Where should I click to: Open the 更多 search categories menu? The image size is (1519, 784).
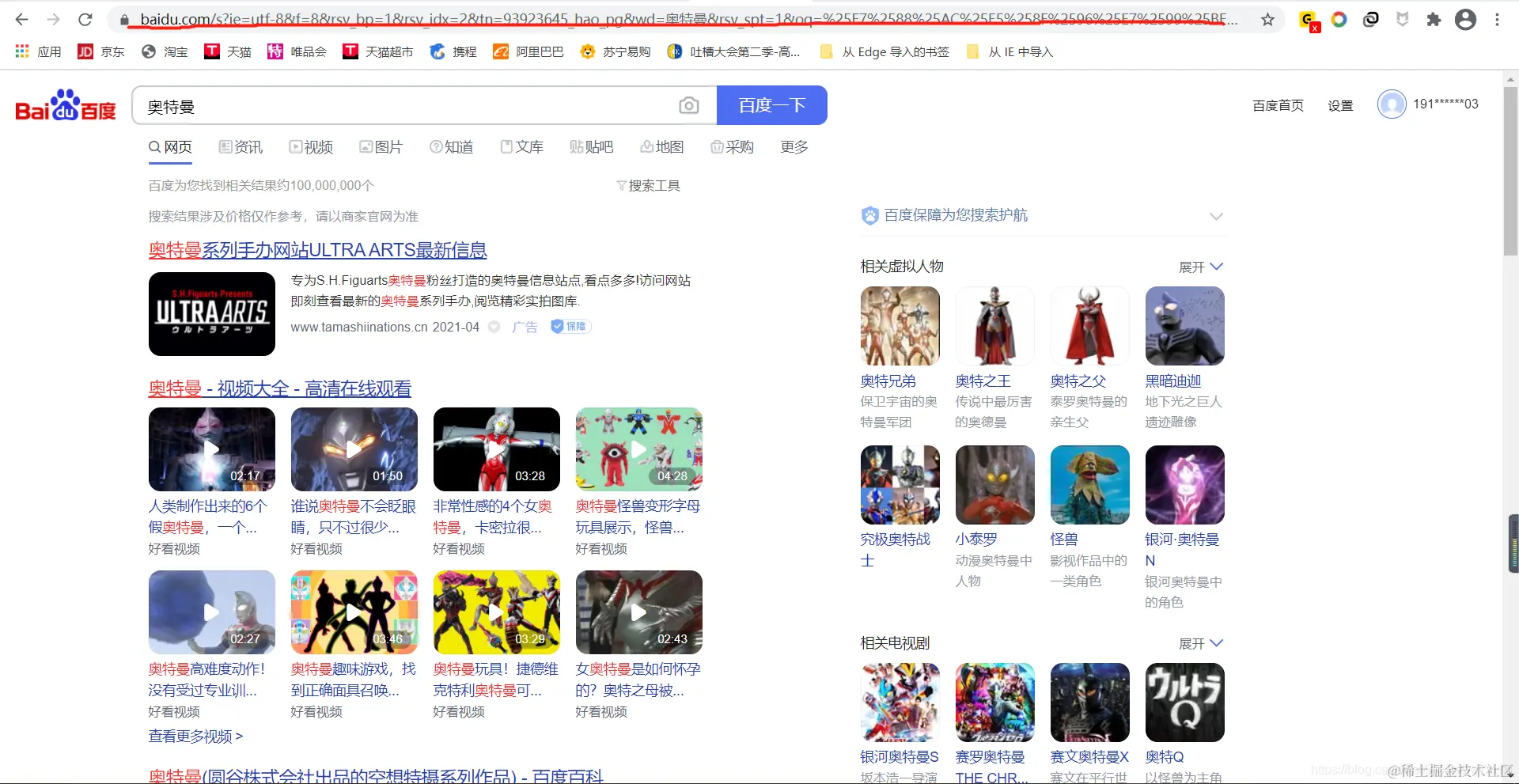click(794, 147)
